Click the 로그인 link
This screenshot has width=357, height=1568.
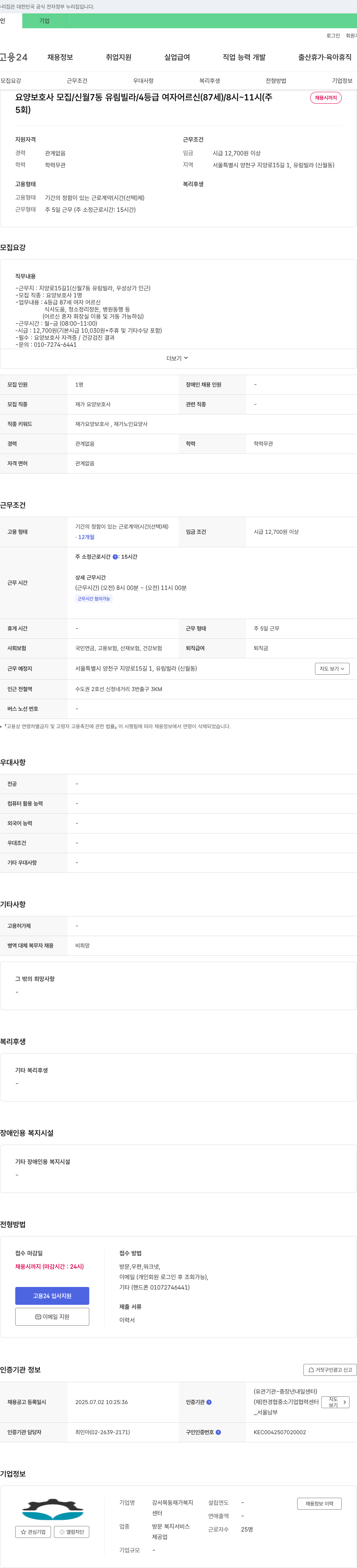click(333, 36)
